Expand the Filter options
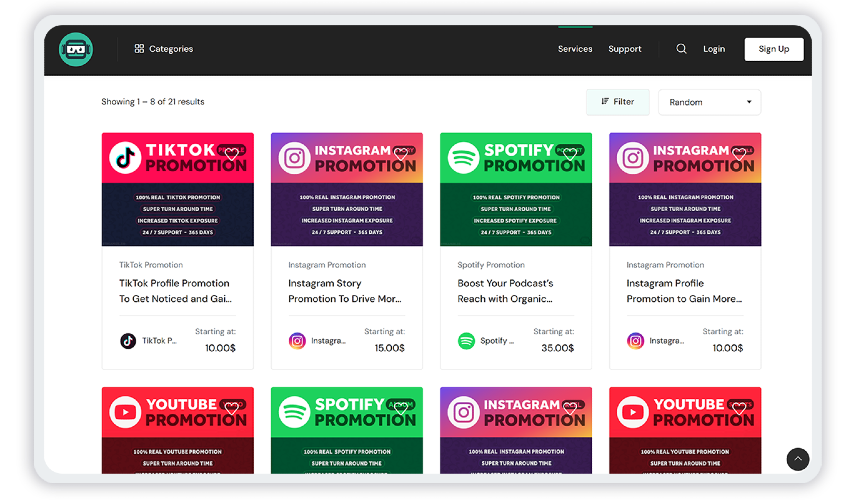This screenshot has height=500, width=856. (x=617, y=102)
